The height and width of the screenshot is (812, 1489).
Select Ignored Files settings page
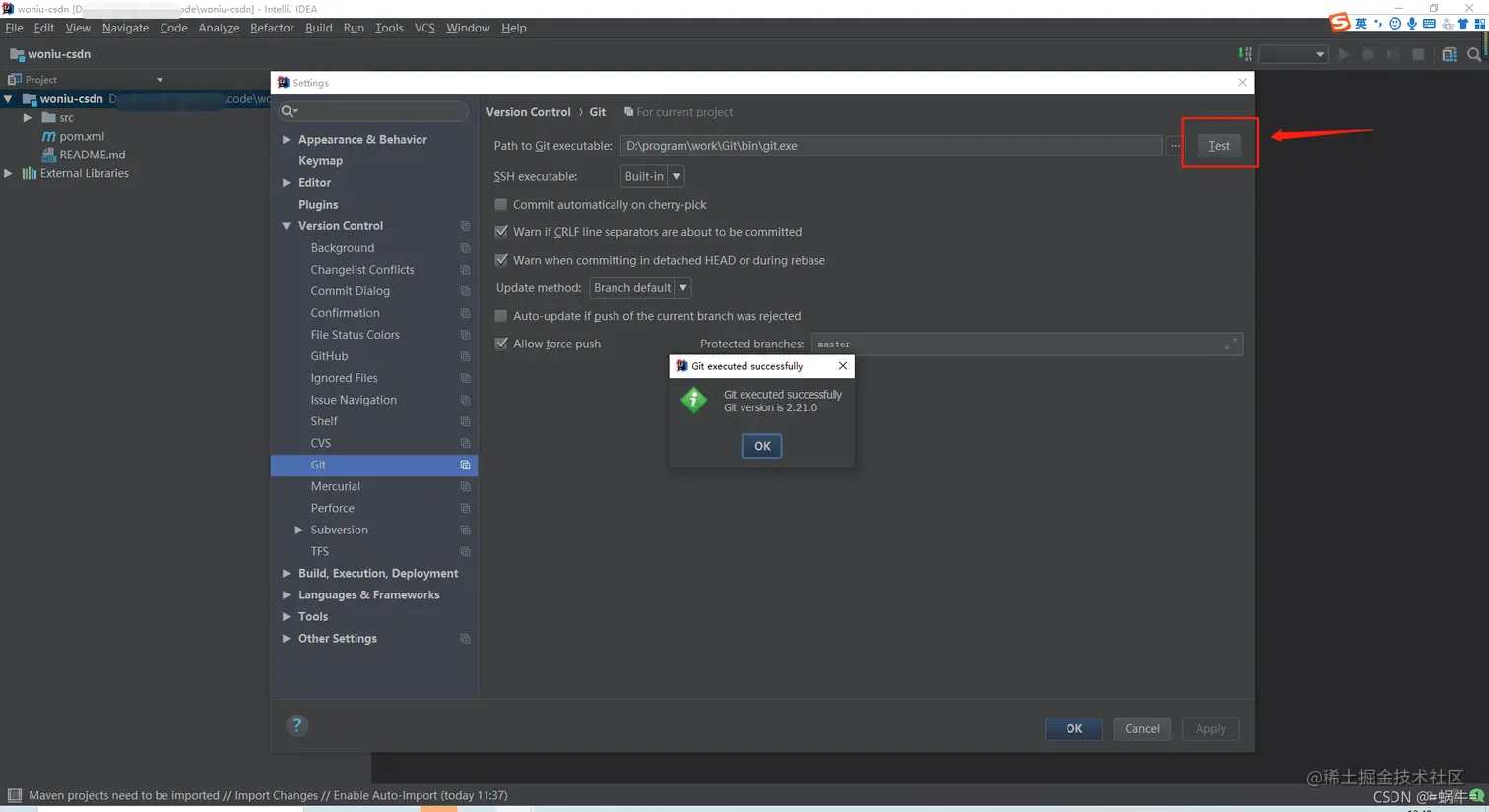coord(344,378)
